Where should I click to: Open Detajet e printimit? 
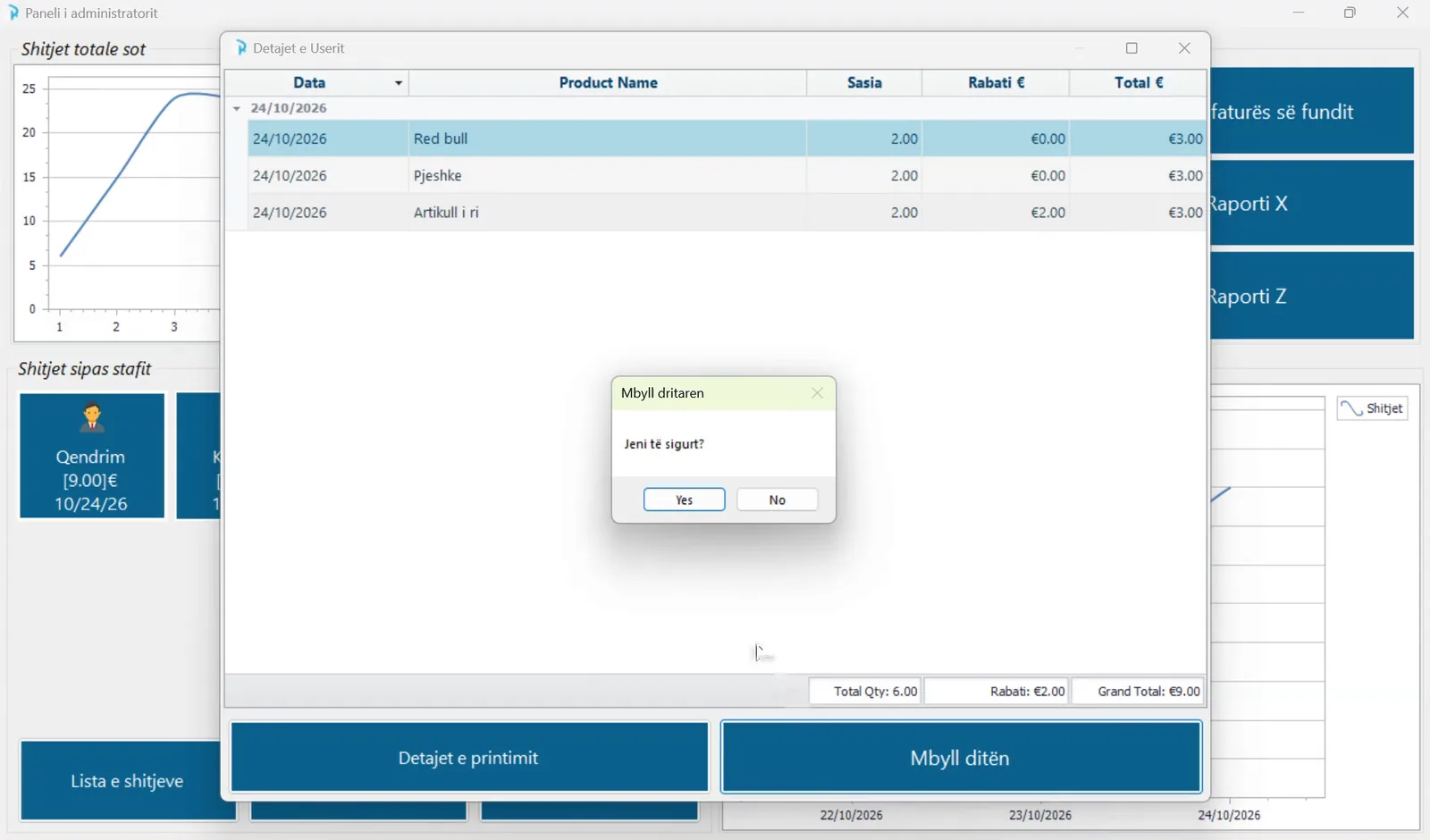coord(469,758)
